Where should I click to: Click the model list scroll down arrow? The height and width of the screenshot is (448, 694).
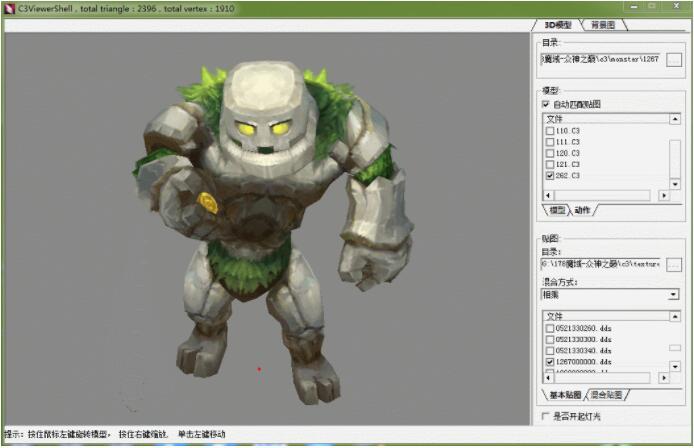(675, 184)
